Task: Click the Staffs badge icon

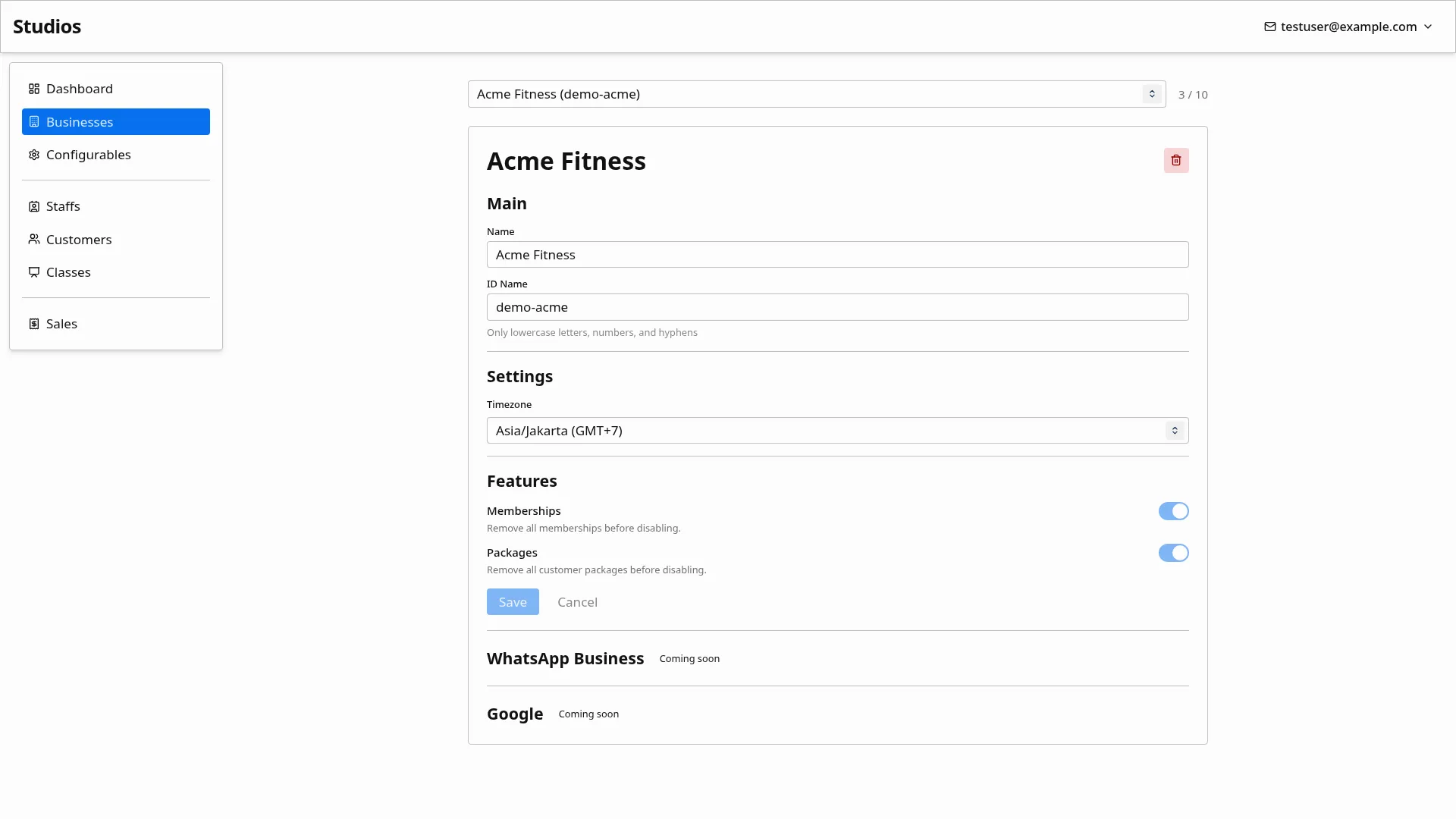Action: [34, 206]
